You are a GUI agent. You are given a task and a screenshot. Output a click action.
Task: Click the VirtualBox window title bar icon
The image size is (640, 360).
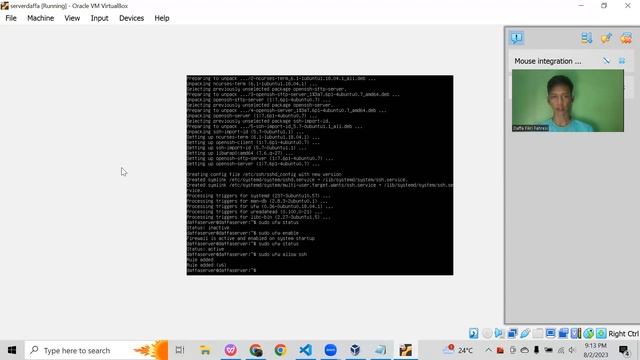pos(4,6)
